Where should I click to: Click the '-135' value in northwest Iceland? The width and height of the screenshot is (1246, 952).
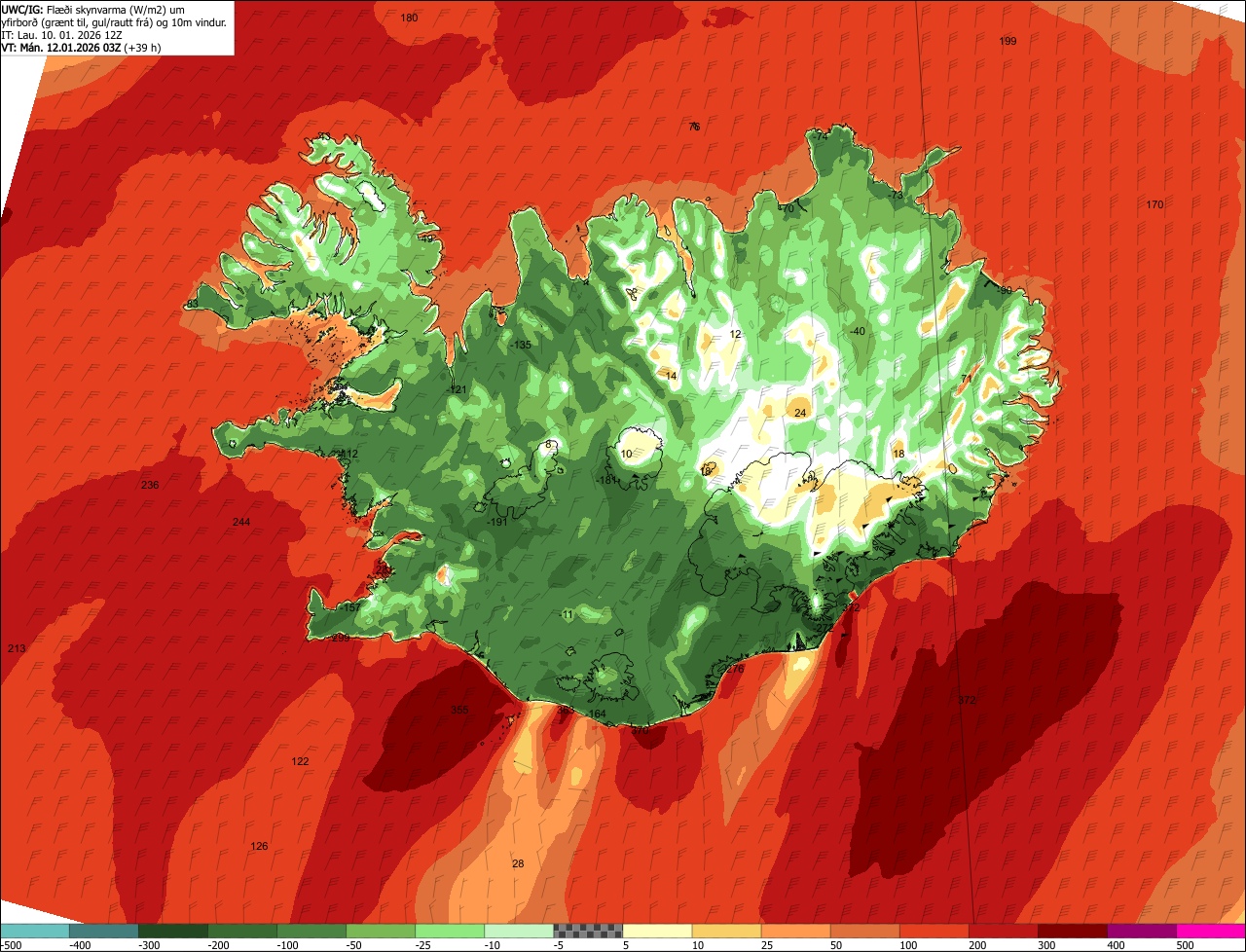522,345
